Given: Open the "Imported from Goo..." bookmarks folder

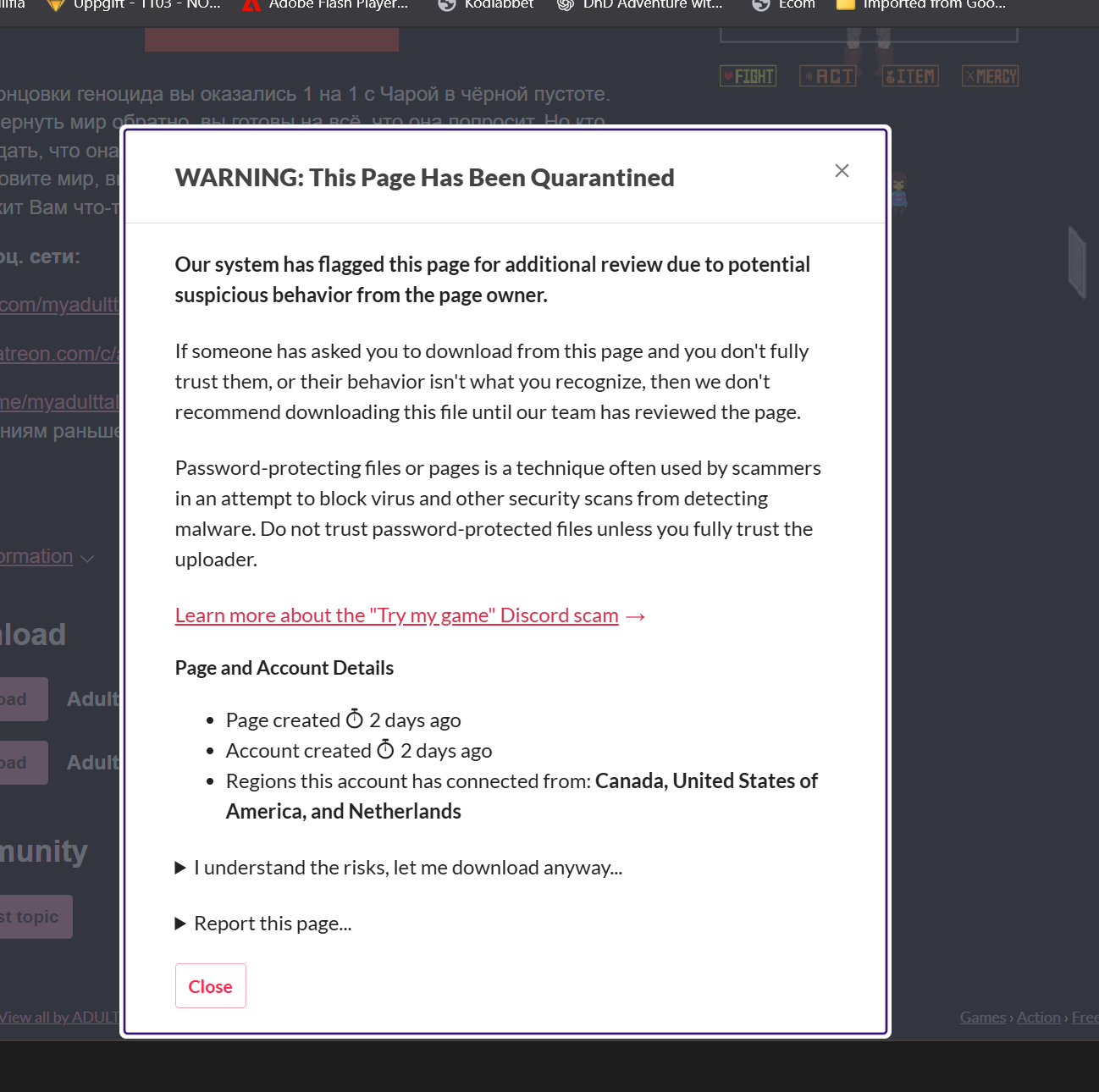Looking at the screenshot, I should (921, 5).
